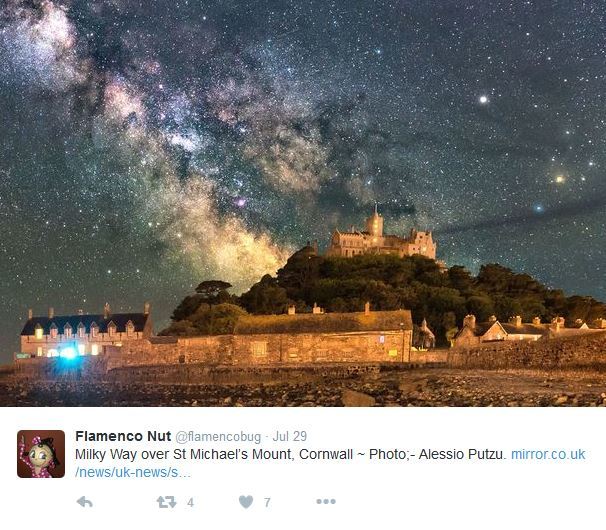Retweet the Flamenco Nut tweet

pos(166,502)
